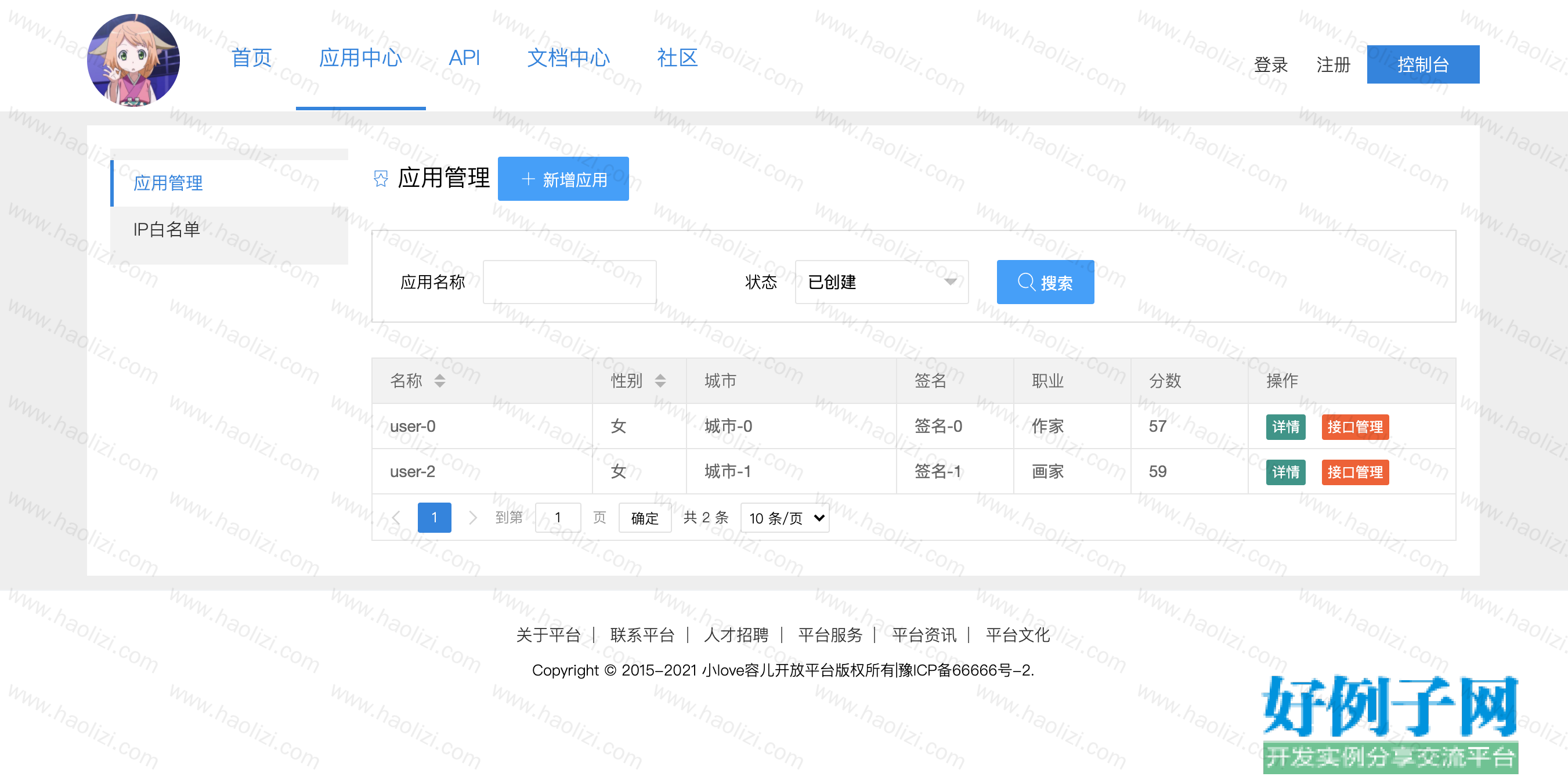This screenshot has height=780, width=1568.
Task: Click the 新增应用 button
Action: click(x=563, y=179)
